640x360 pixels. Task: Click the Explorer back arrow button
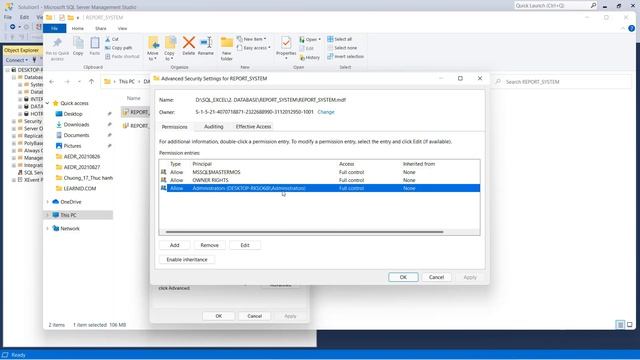click(x=51, y=82)
